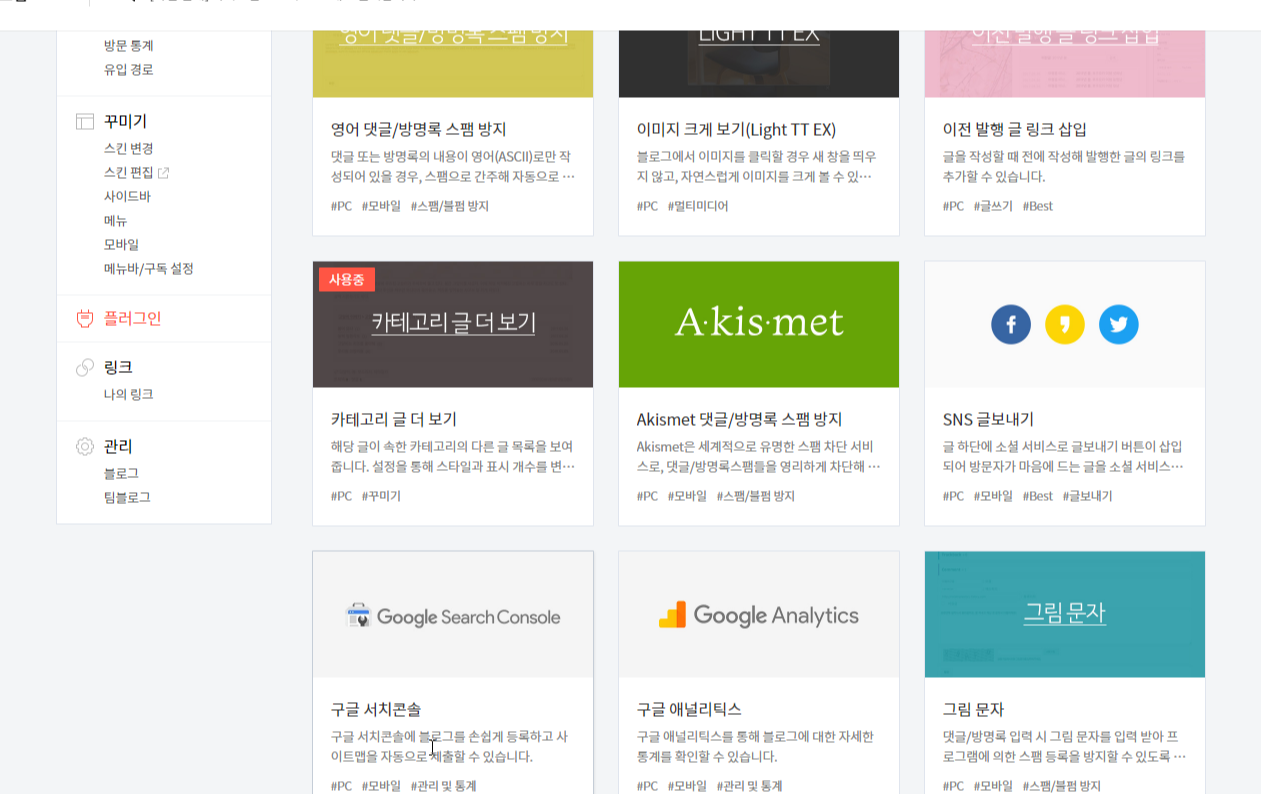Open 메뉴바/구독 설정
This screenshot has height=794, width=1261.
coord(149,269)
